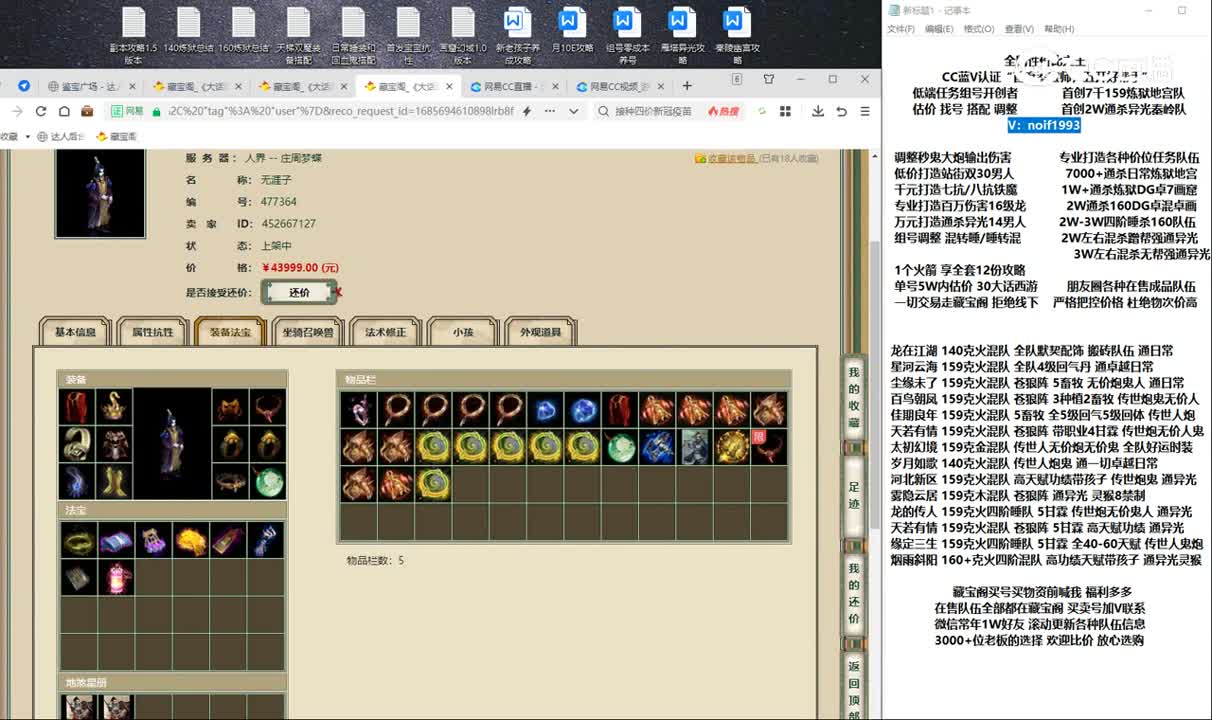Switch to the 外观道具 tab
The image size is (1212, 720).
[x=541, y=332]
